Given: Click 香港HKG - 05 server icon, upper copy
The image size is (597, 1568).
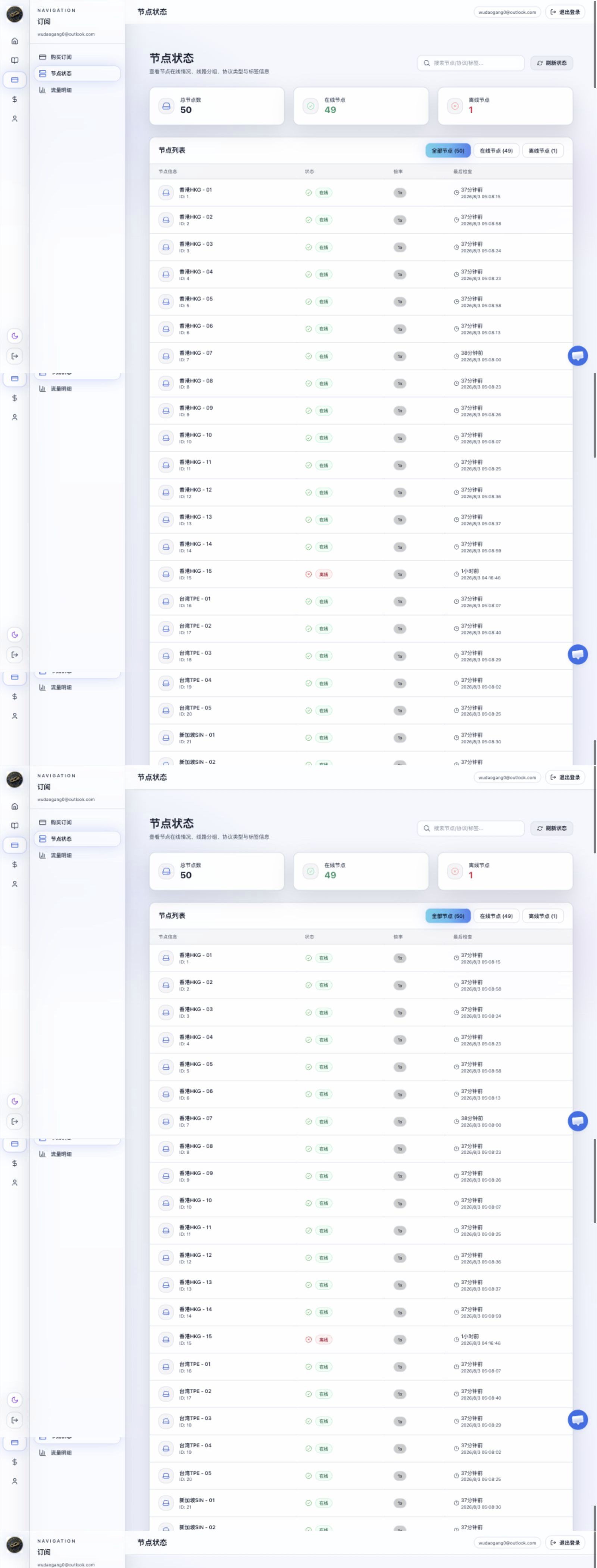Looking at the screenshot, I should pos(166,302).
